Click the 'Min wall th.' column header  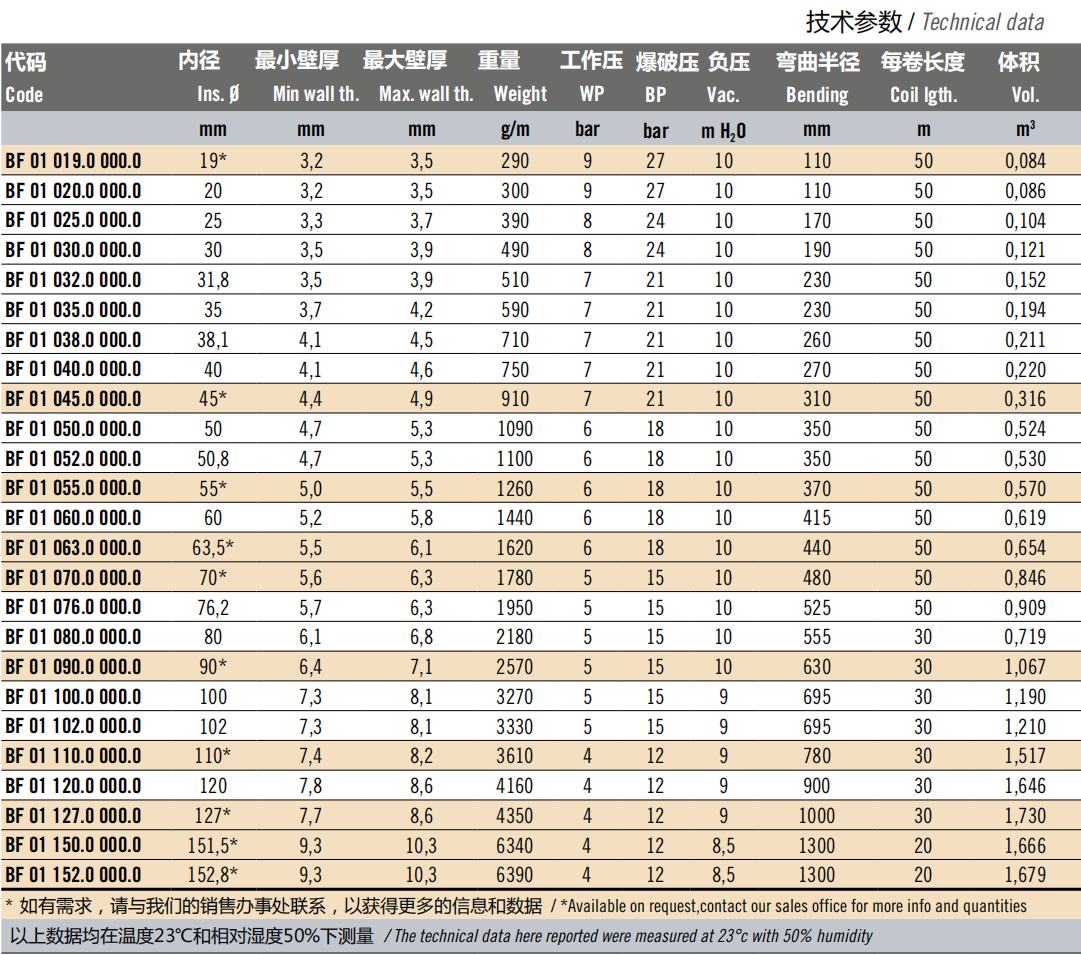(316, 94)
